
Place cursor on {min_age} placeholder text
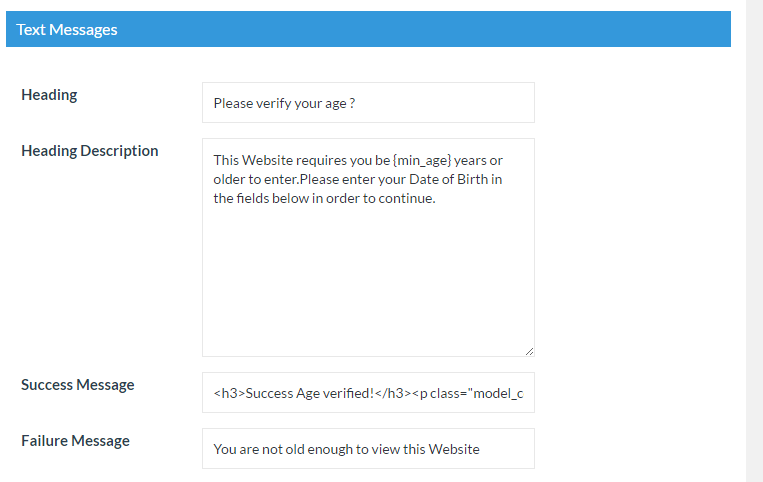tap(422, 160)
